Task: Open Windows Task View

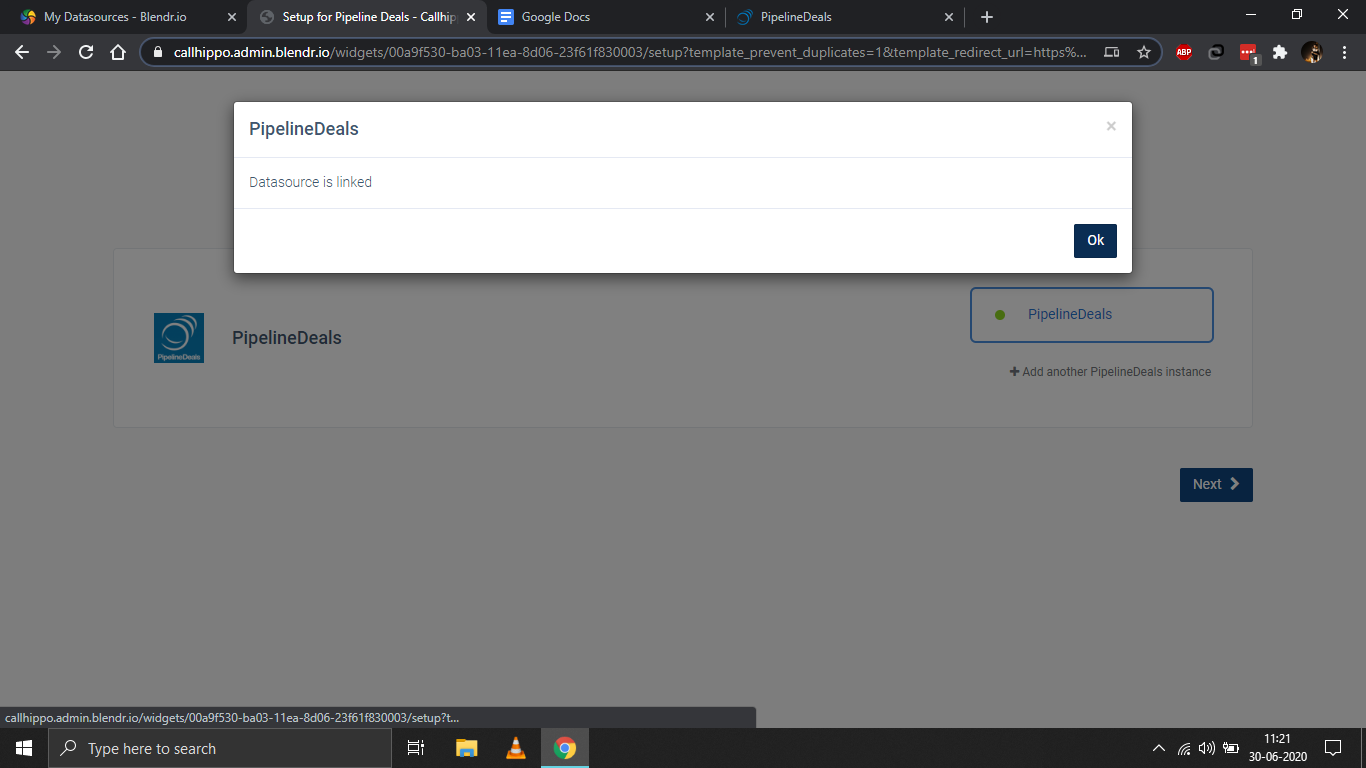Action: coord(416,748)
